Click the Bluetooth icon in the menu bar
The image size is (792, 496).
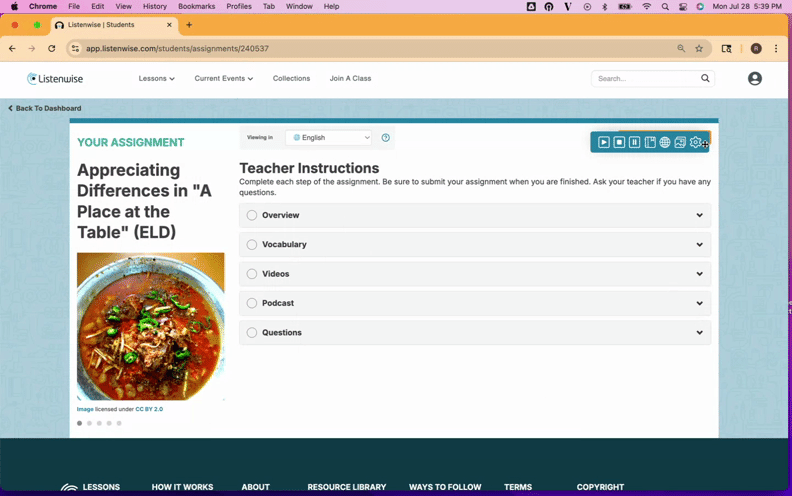(605, 7)
